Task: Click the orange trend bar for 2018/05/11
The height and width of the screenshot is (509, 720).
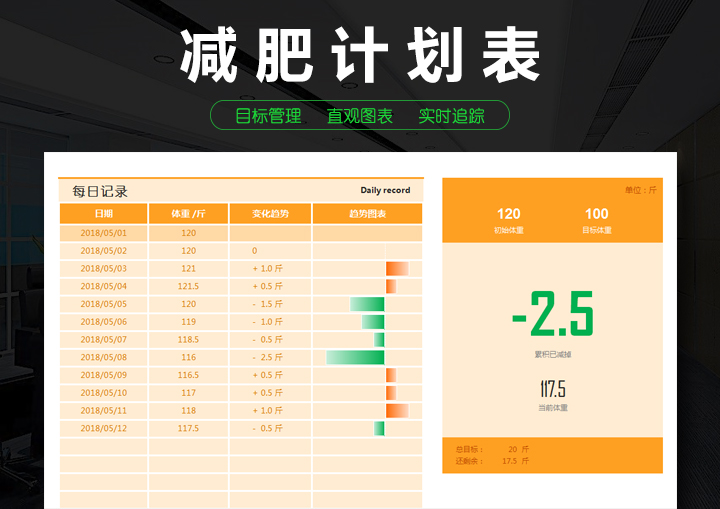Action: (397, 410)
